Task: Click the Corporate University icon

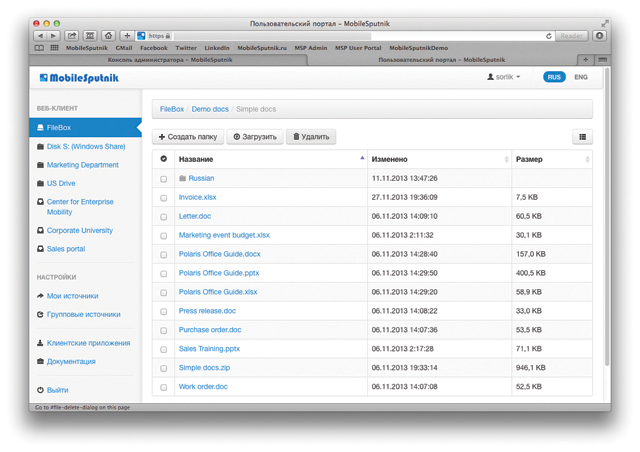Action: (40, 230)
